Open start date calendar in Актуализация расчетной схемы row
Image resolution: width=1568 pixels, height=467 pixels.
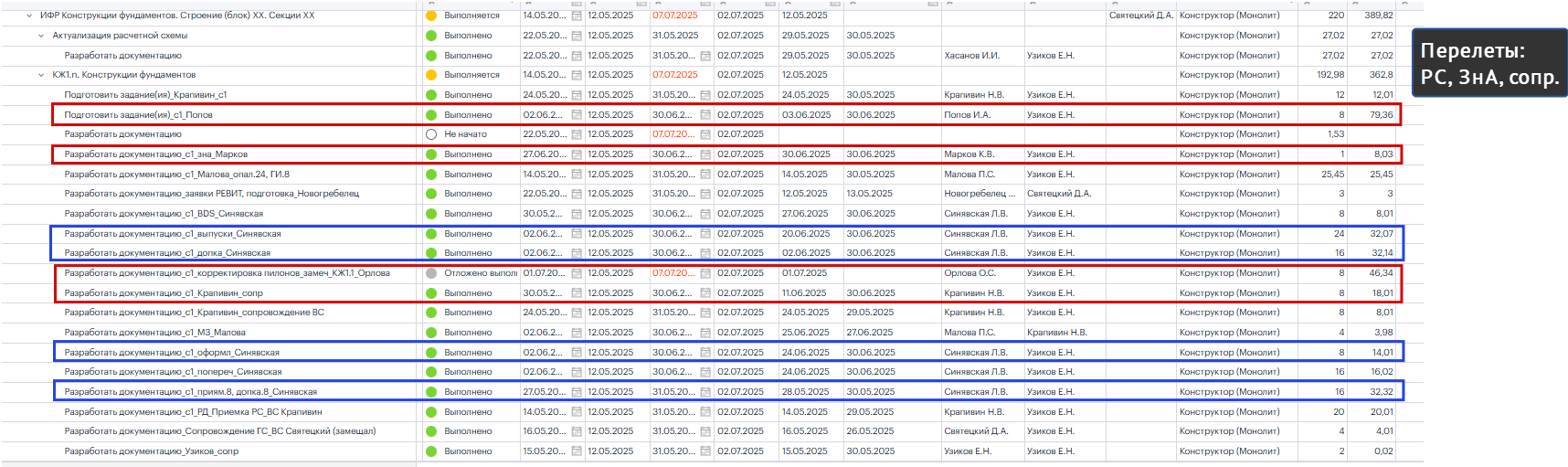[x=577, y=36]
